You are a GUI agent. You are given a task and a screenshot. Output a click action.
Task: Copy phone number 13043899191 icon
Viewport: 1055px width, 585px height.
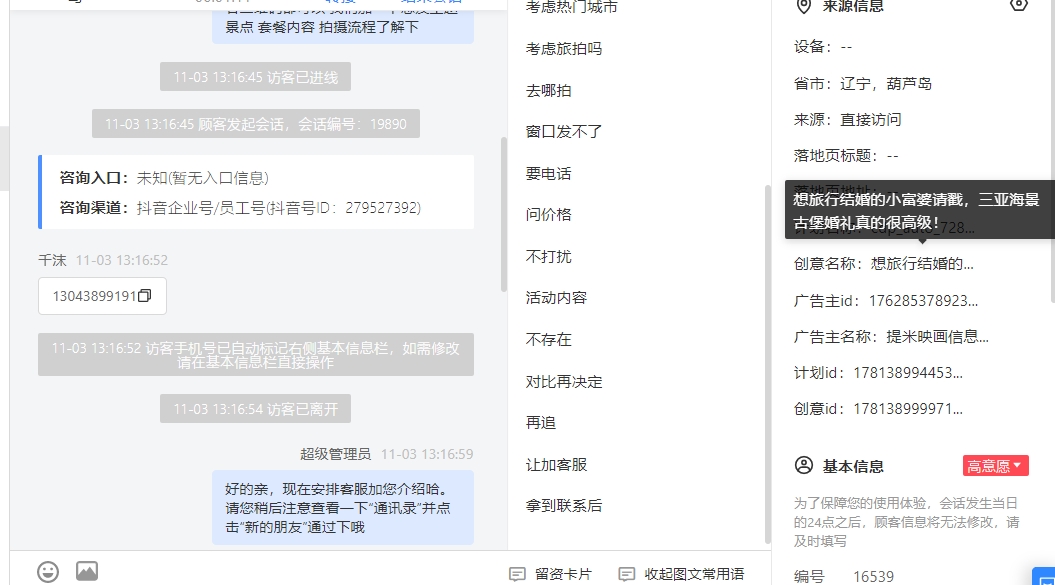[145, 296]
